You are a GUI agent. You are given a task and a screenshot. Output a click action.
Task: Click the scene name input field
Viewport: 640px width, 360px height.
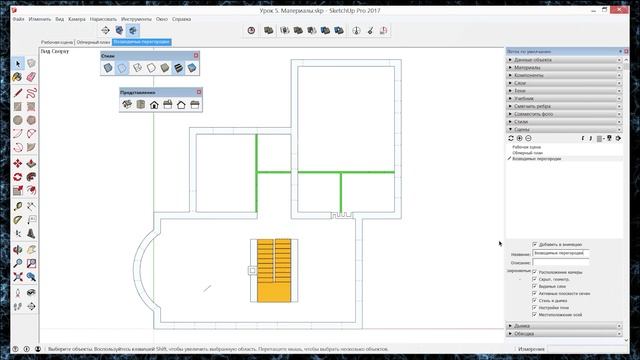click(x=560, y=253)
